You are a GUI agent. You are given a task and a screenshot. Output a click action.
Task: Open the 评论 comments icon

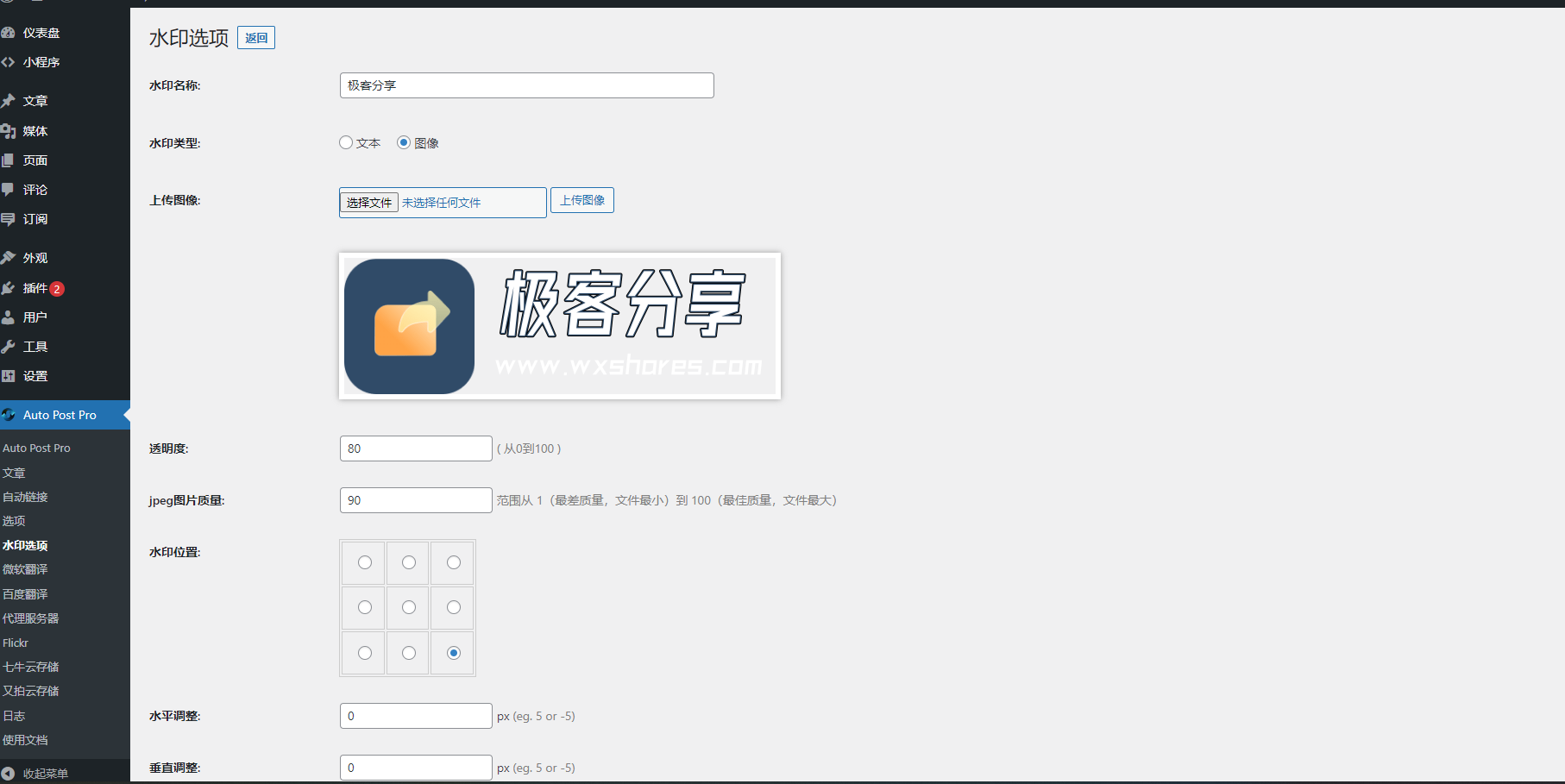coord(10,190)
